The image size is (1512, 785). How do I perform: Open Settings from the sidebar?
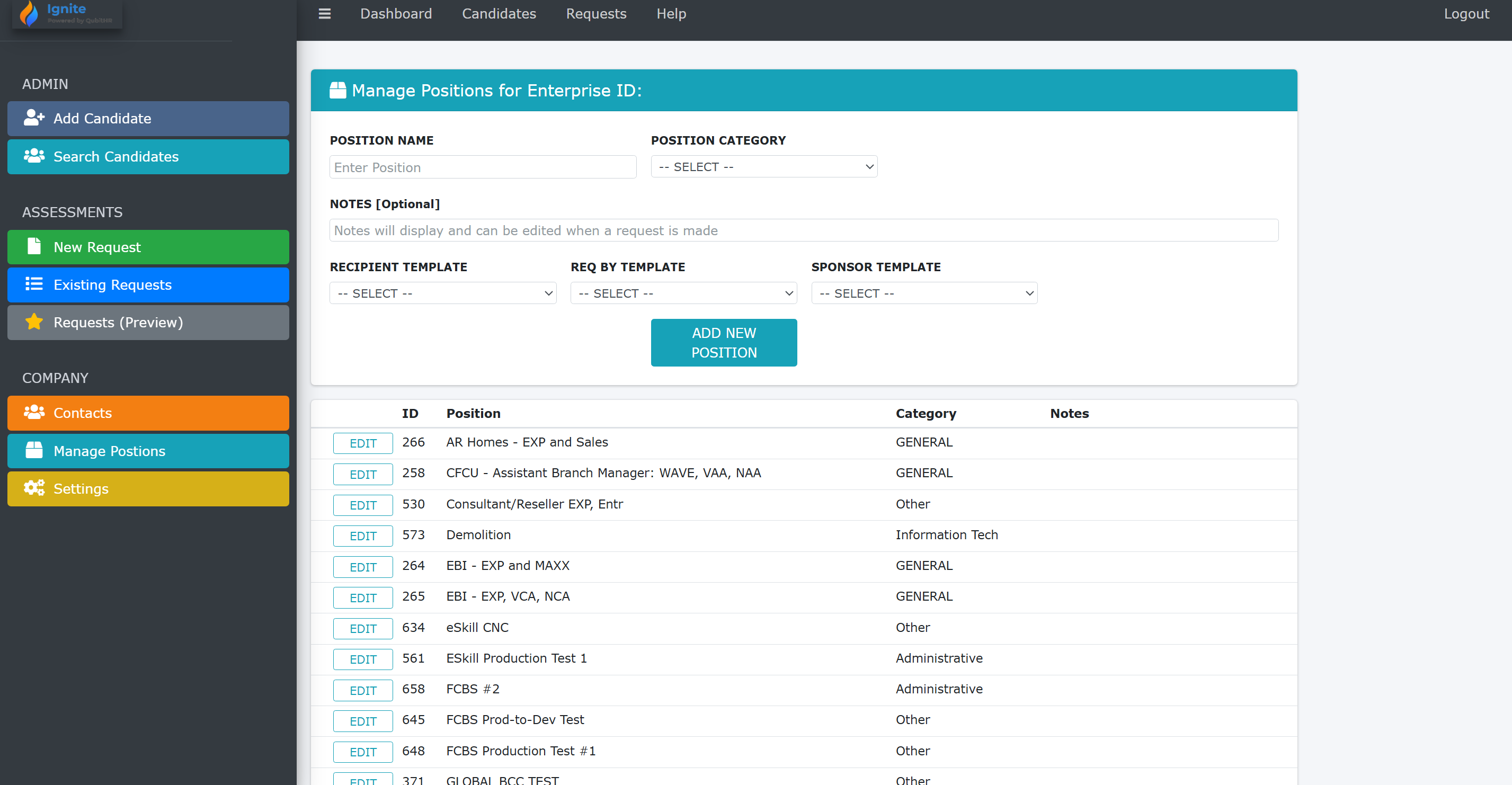(148, 489)
